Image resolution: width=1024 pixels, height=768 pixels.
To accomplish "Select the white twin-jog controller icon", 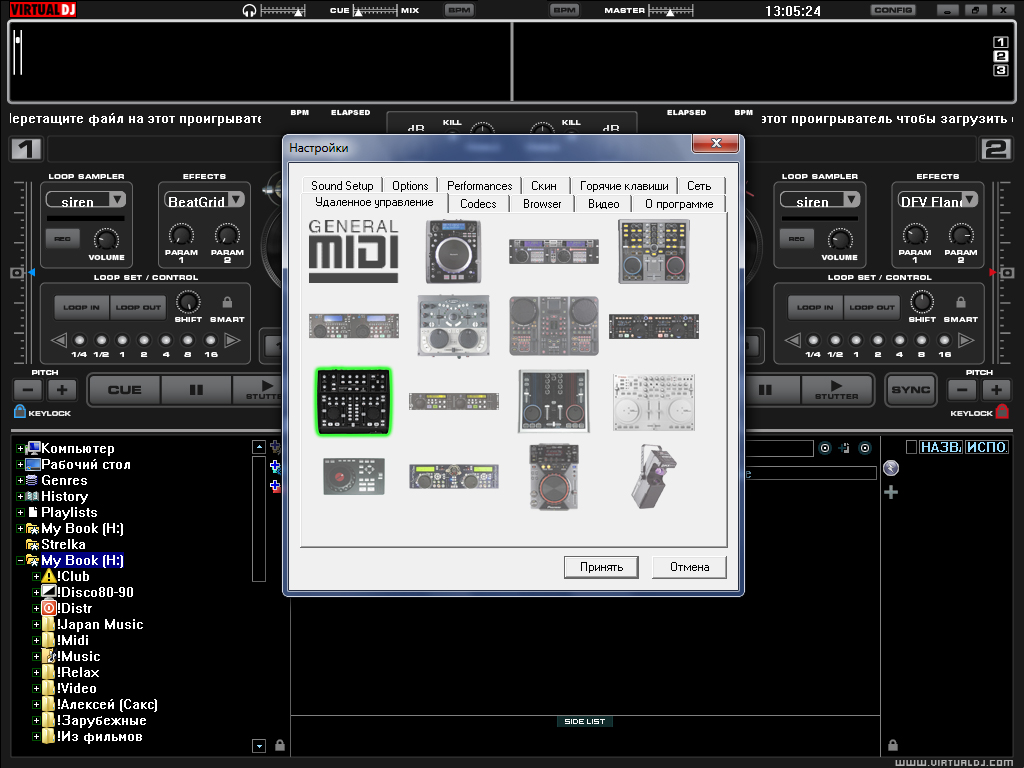I will (x=654, y=402).
